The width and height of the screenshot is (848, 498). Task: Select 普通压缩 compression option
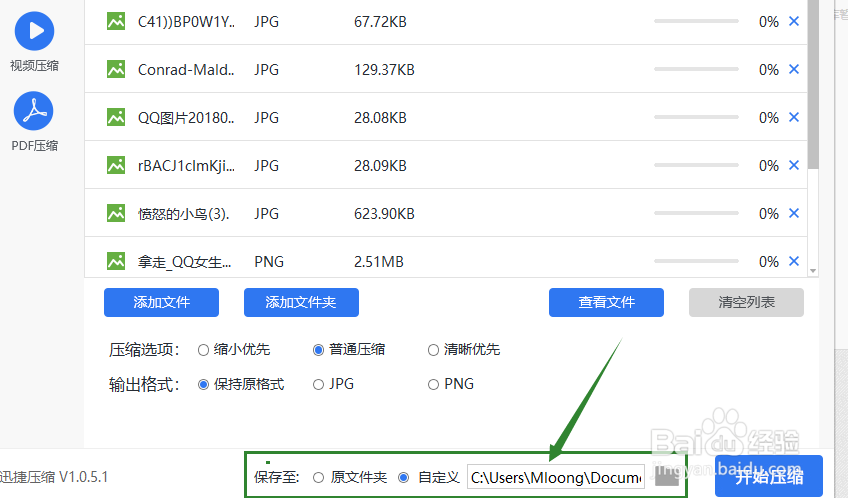coord(319,350)
